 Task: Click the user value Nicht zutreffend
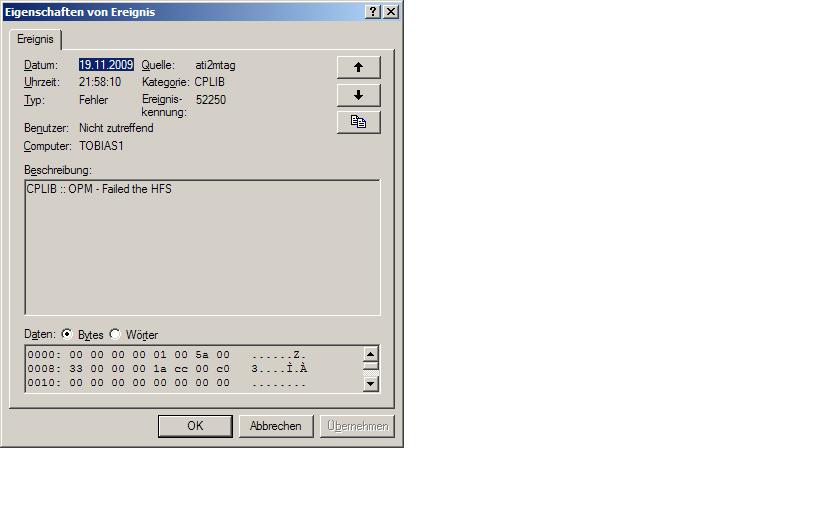click(116, 128)
